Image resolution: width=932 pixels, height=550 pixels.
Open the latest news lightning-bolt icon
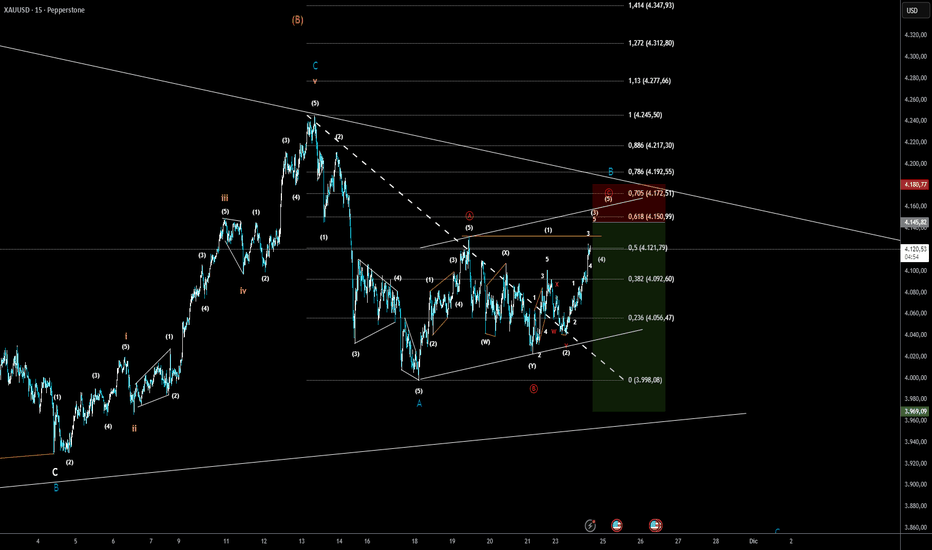590,525
